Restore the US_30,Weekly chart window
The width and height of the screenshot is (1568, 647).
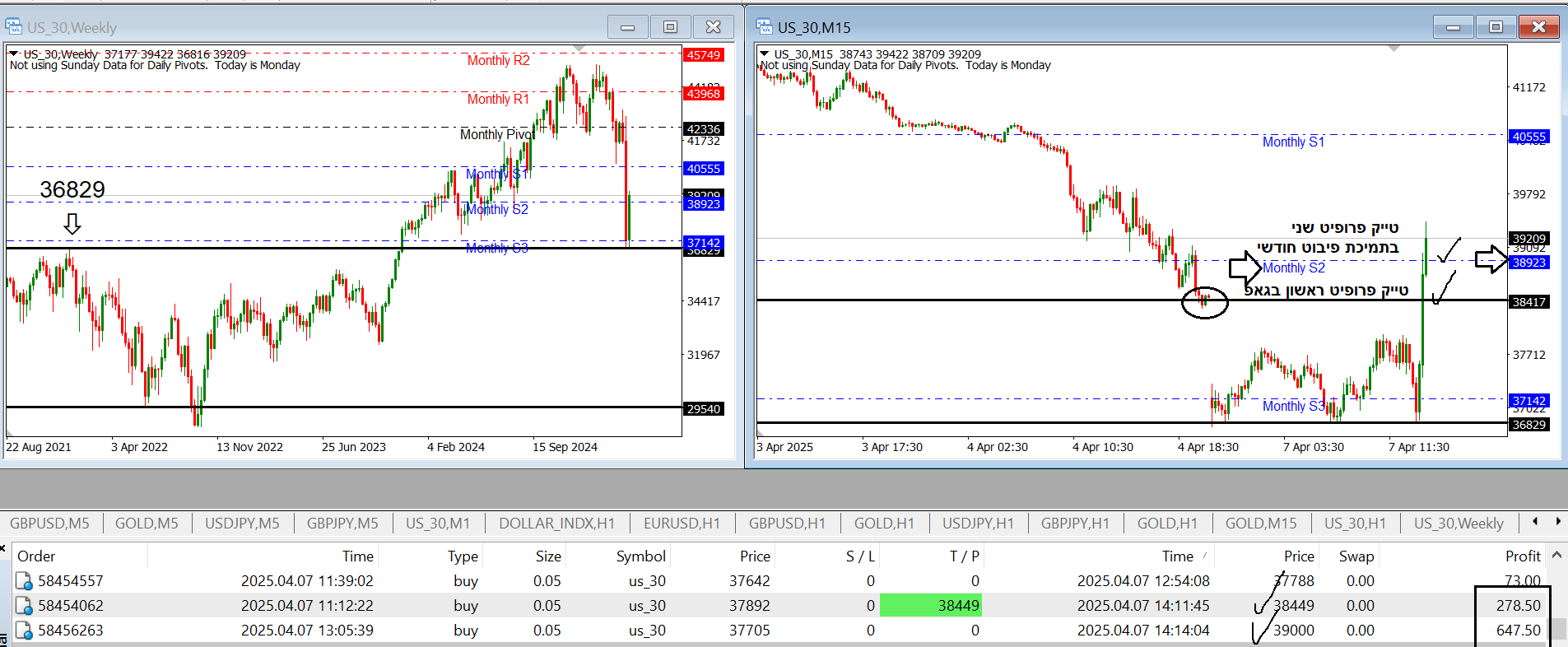pos(670,27)
